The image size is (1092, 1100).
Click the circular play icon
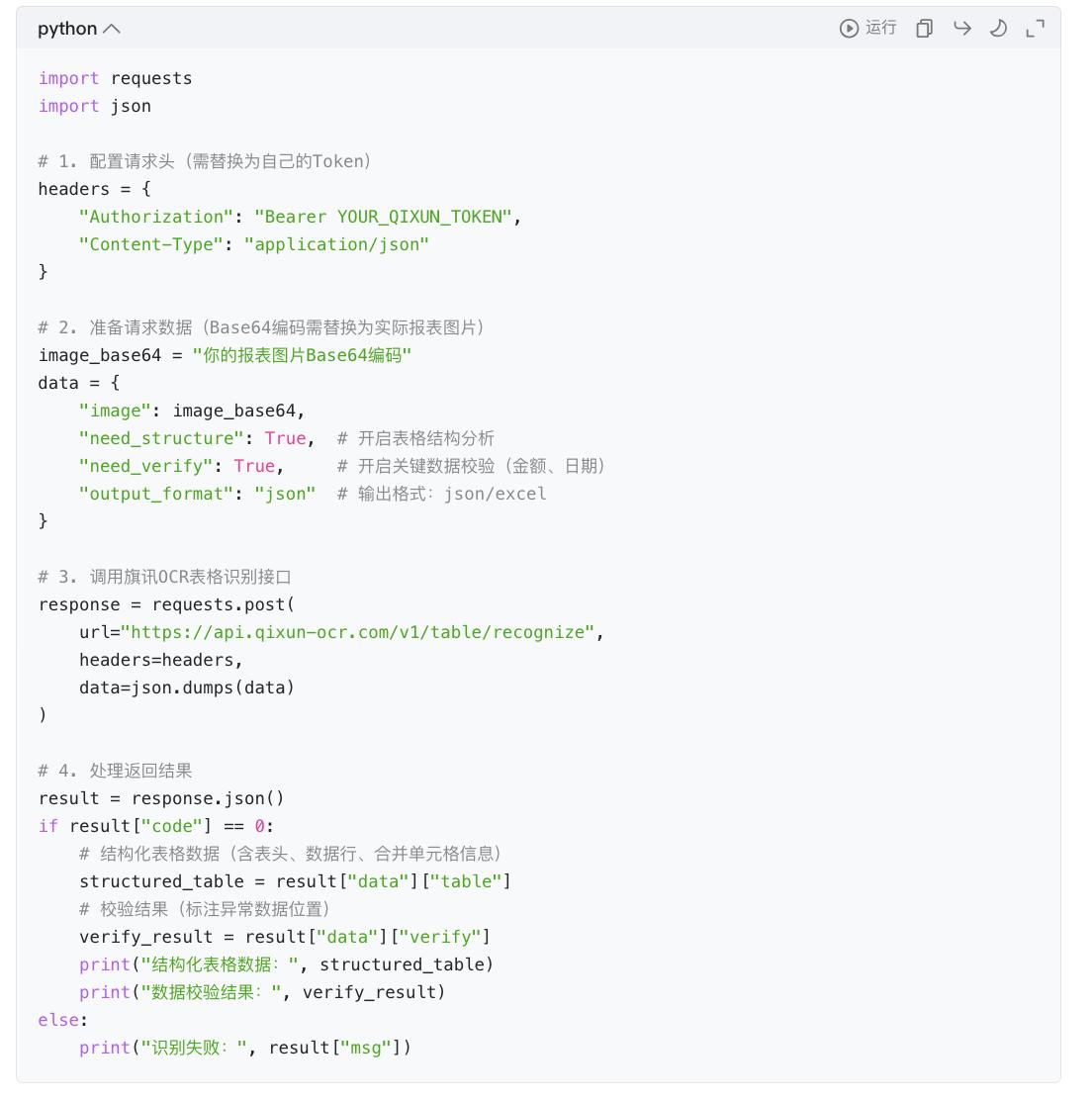click(849, 28)
